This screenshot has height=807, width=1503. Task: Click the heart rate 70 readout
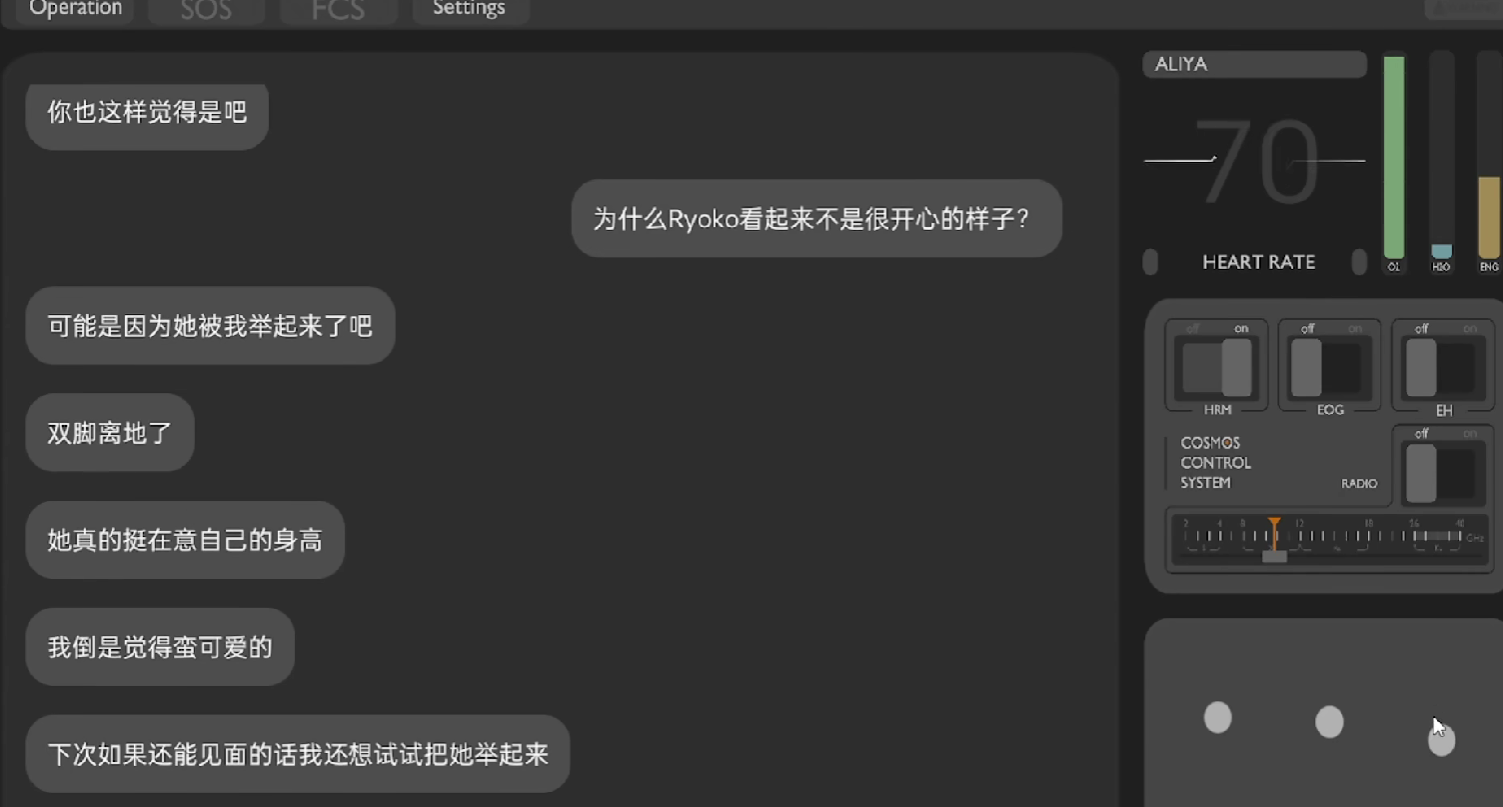(x=1255, y=162)
